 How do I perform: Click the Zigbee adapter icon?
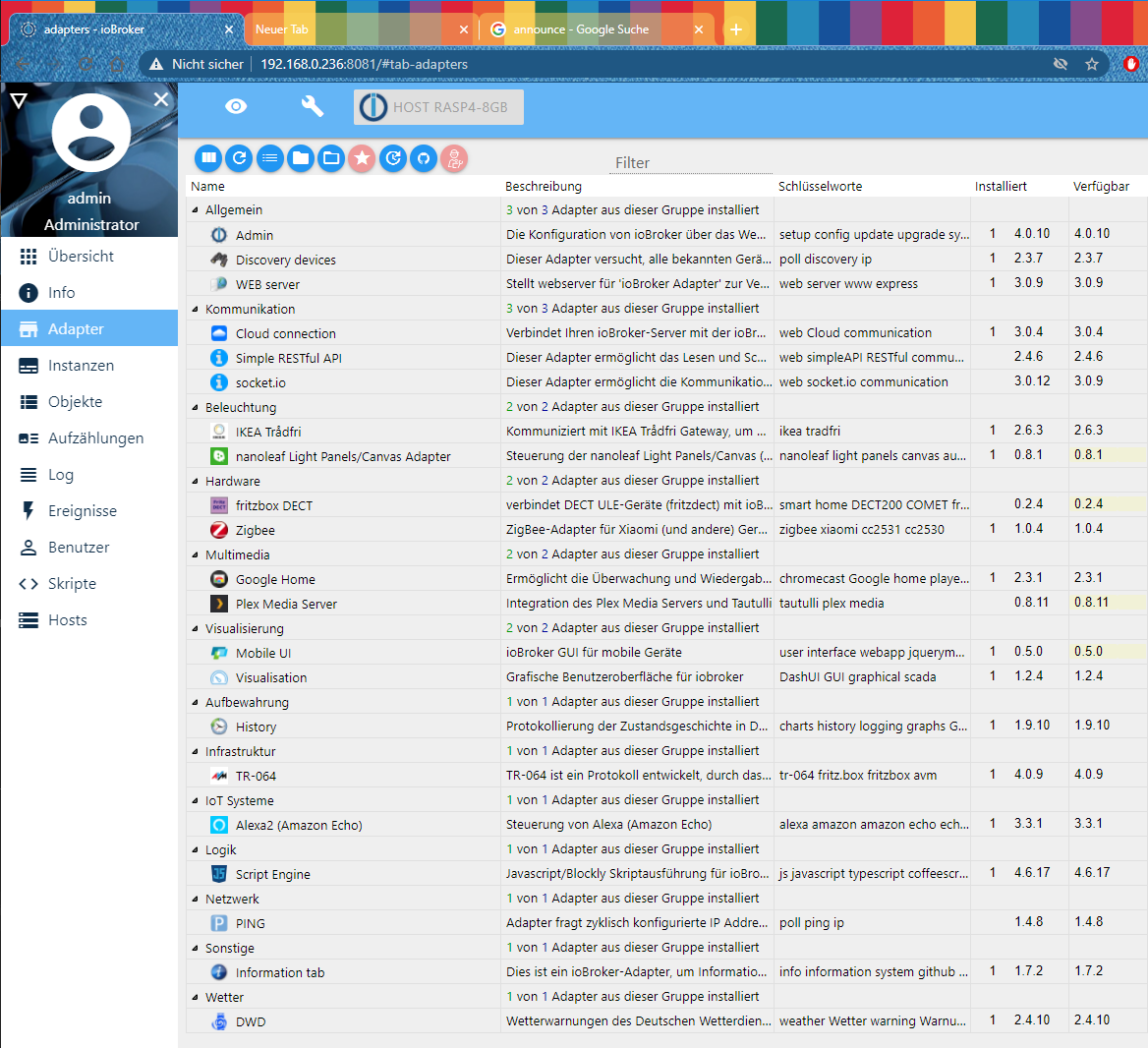pyautogui.click(x=219, y=530)
